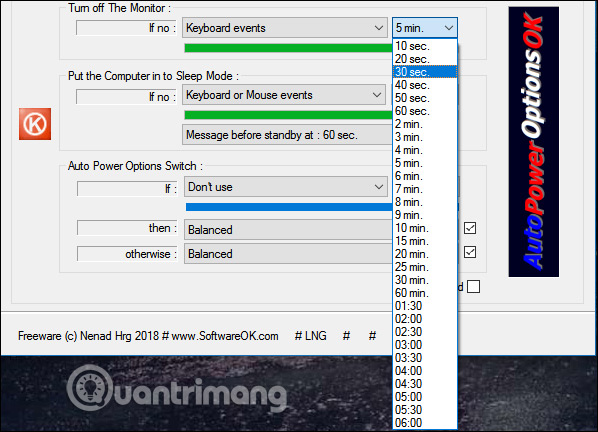Tick the empty checkbox below the Balanced rows
Viewport: 598px width, 432px height.
click(x=473, y=286)
